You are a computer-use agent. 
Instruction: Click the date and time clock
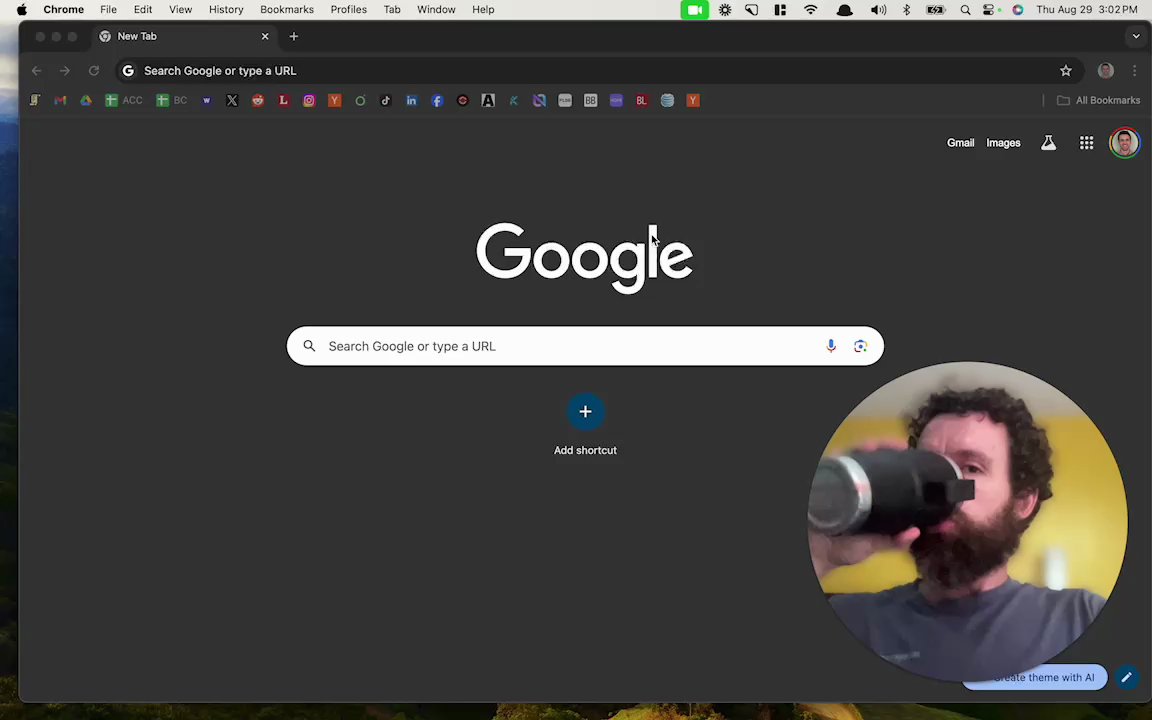[1087, 10]
